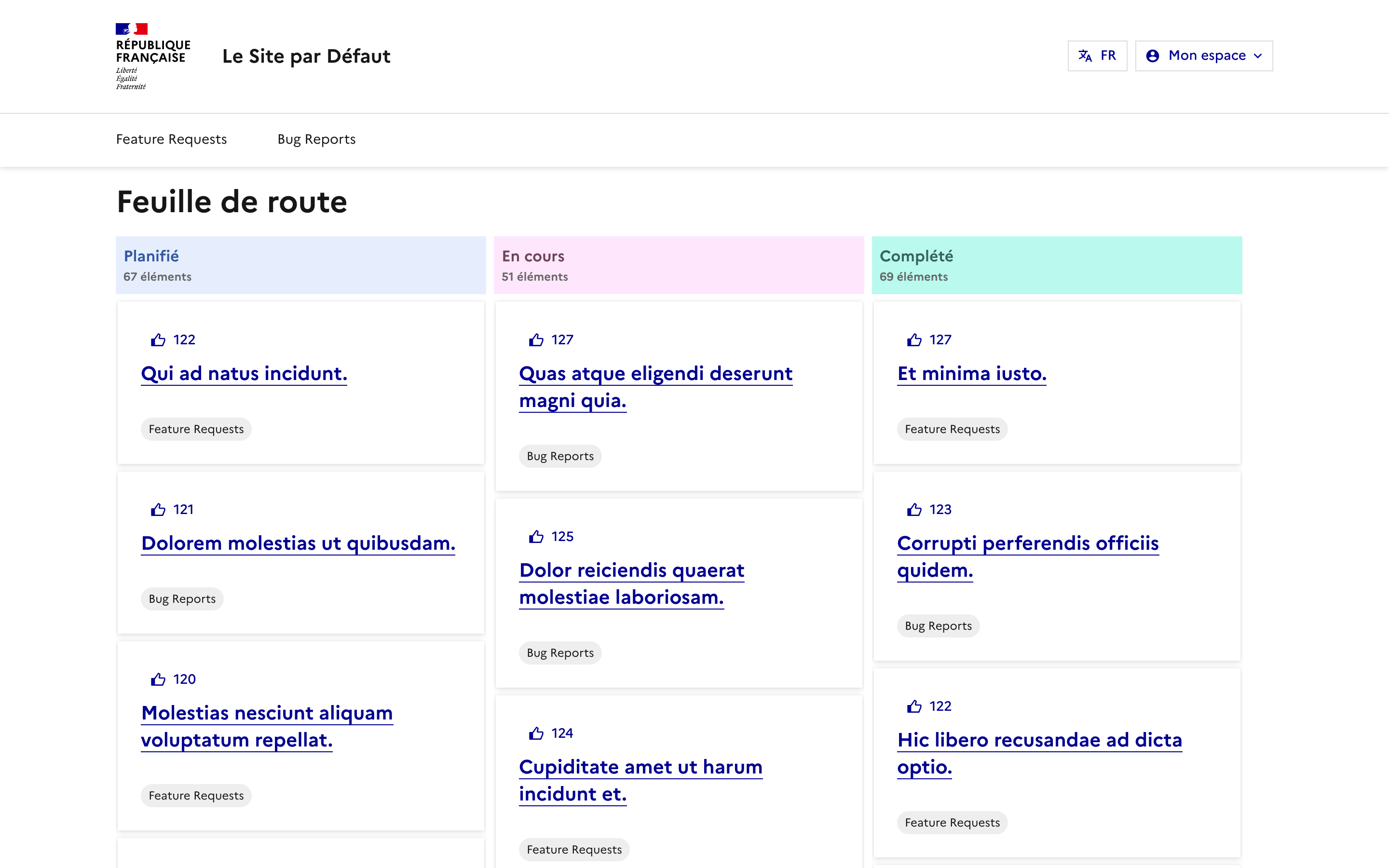Go to Bug Reports in the navigation bar
Screen dimensions: 1389x868
click(x=316, y=139)
